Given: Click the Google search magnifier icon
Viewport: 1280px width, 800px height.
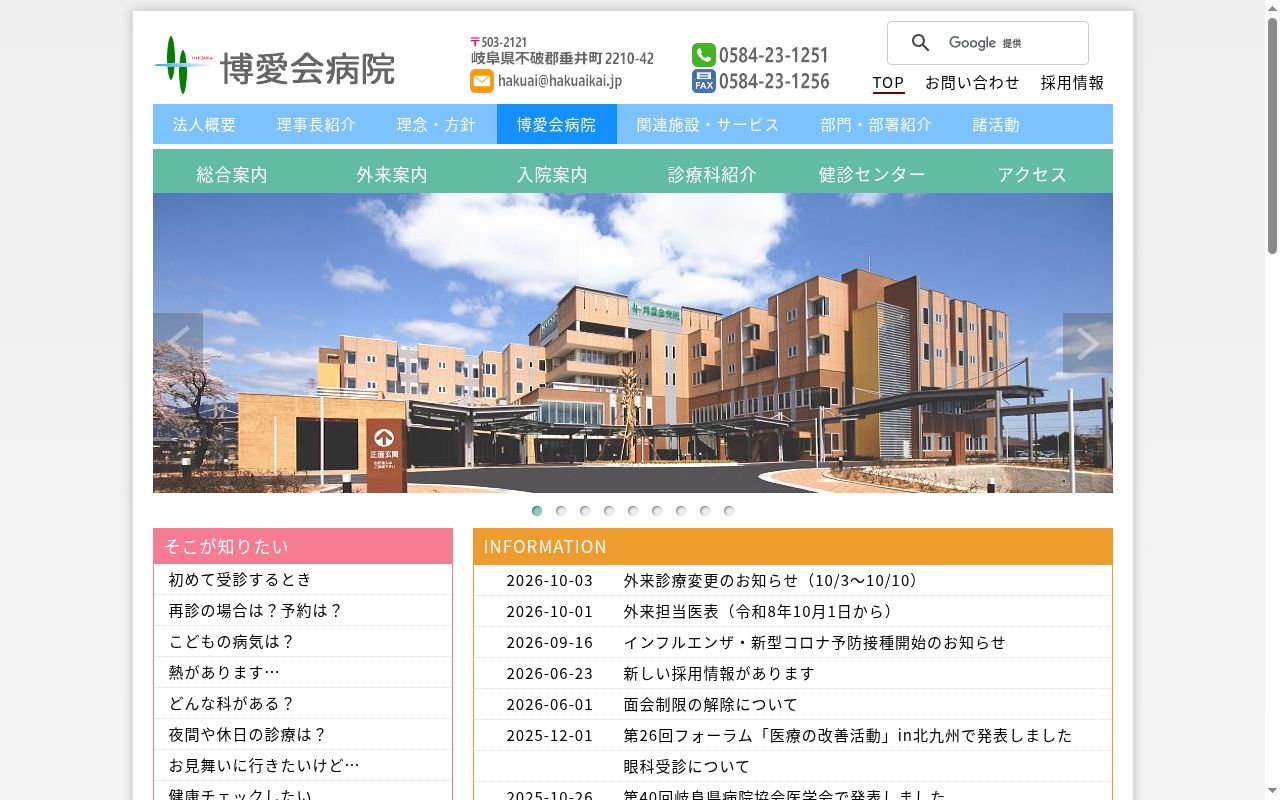Looking at the screenshot, I should coord(921,43).
